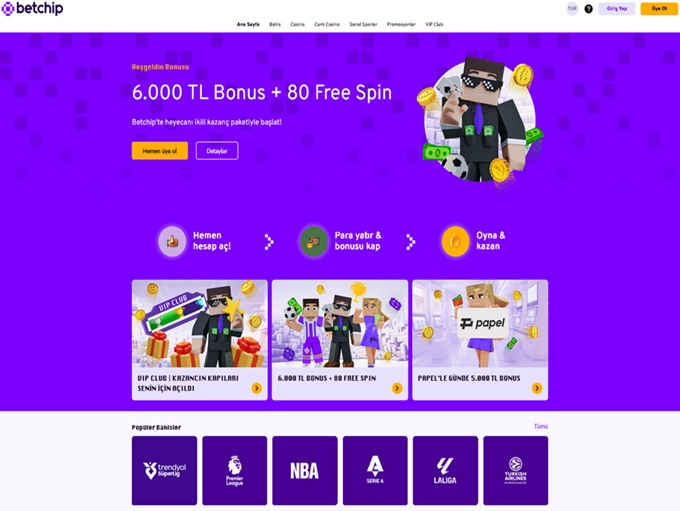This screenshot has width=680, height=511.
Task: Open the Trendyol Süper Lig tile
Action: click(x=164, y=471)
